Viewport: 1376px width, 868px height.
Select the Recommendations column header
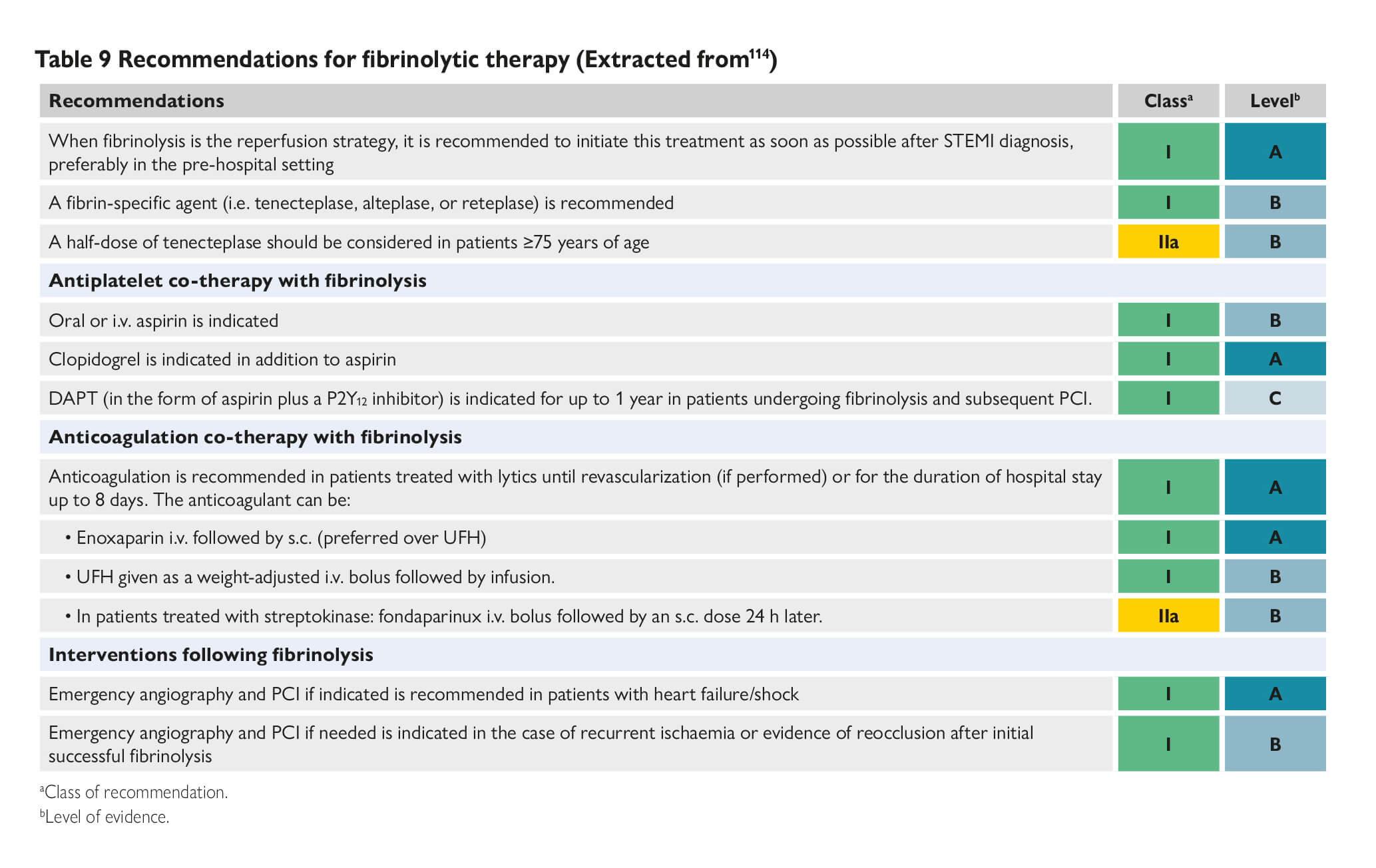coord(136,101)
